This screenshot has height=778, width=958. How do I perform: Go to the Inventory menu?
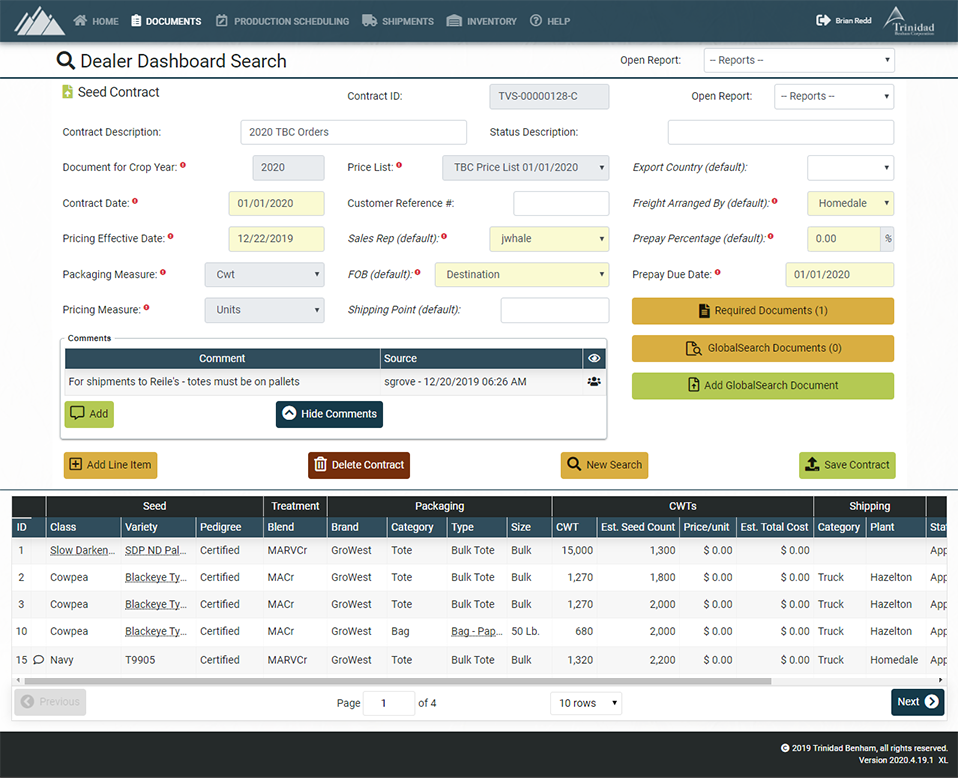482,21
